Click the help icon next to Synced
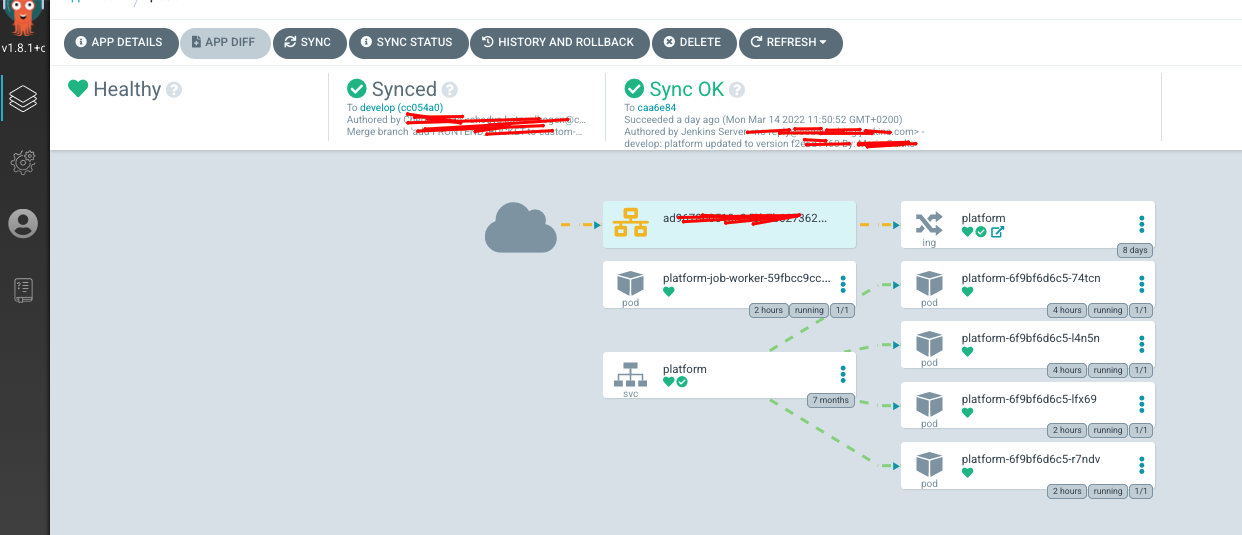 450,90
